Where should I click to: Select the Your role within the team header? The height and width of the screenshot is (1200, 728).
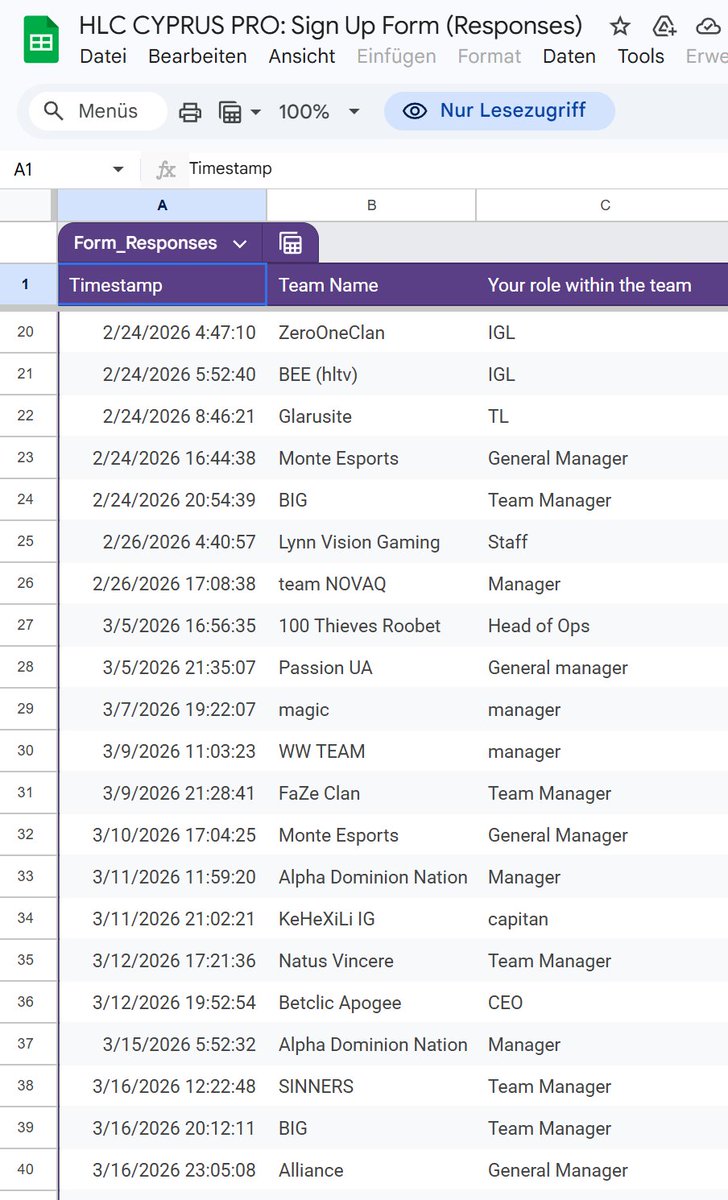point(602,285)
